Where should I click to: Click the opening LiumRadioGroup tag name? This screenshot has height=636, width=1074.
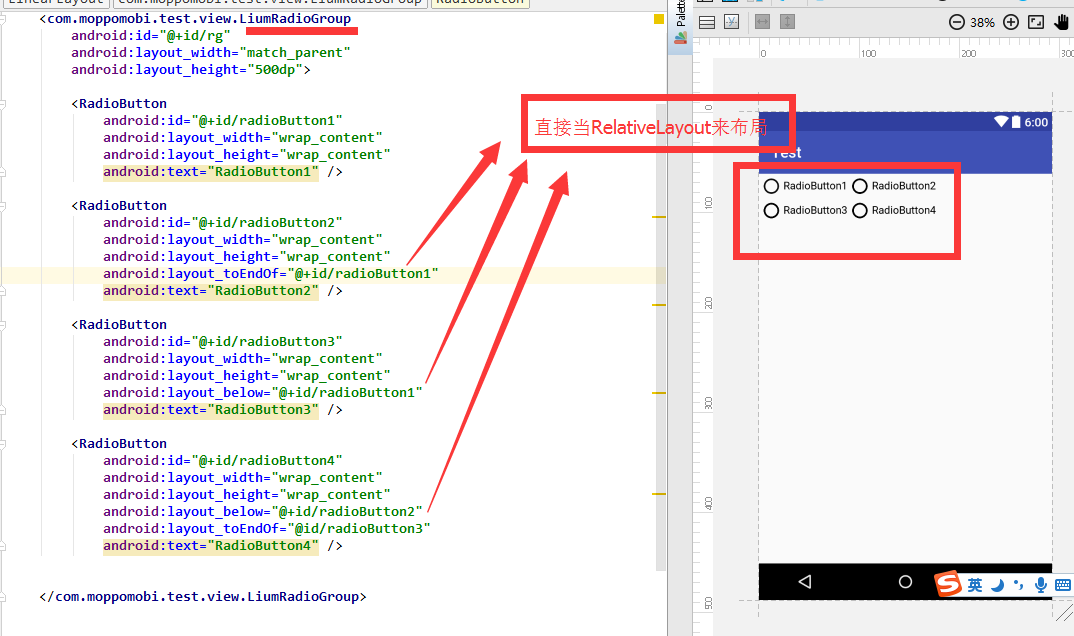click(x=199, y=19)
